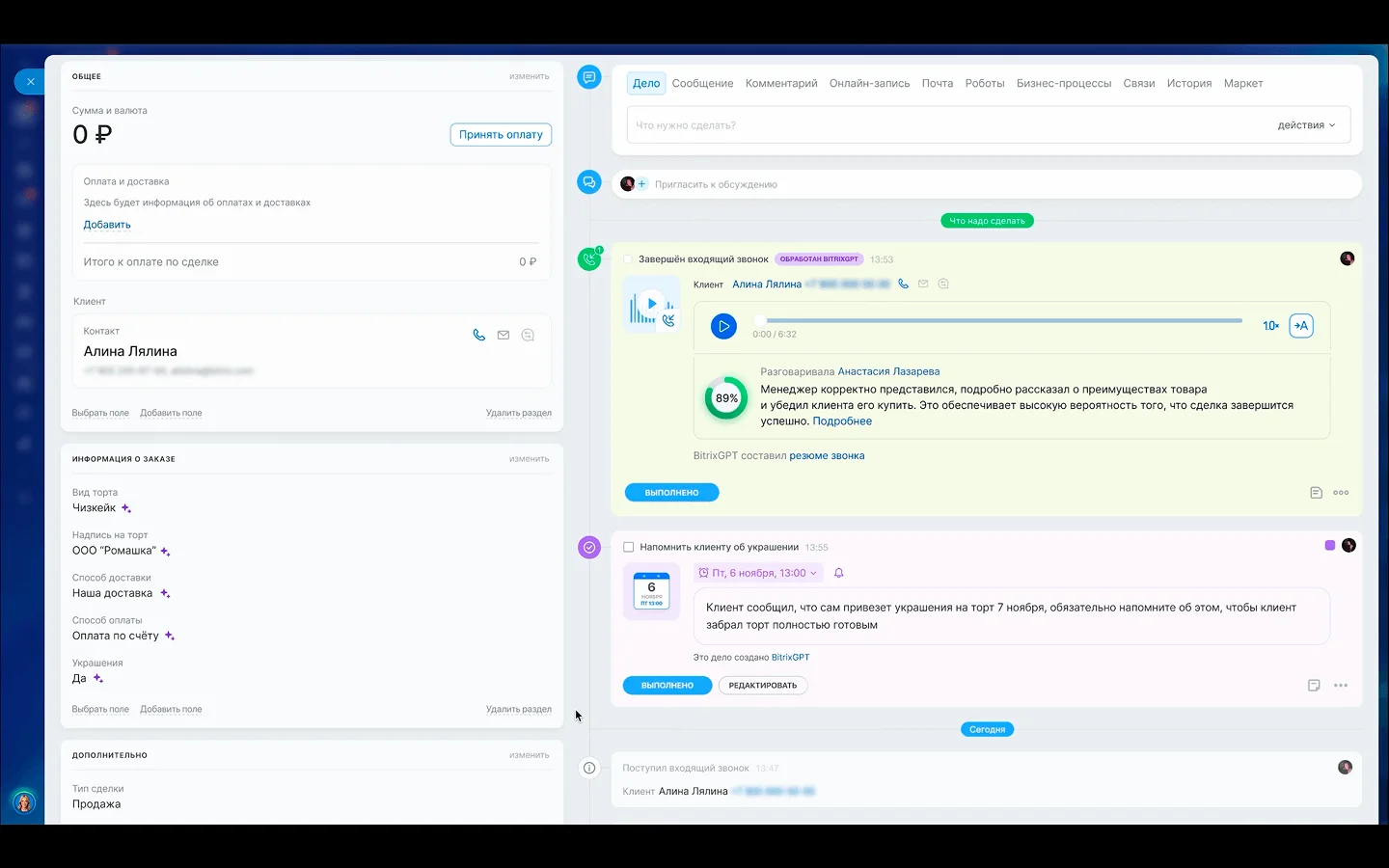This screenshot has width=1389, height=868.
Task: Open more options for the reminder task
Action: [x=1341, y=686]
